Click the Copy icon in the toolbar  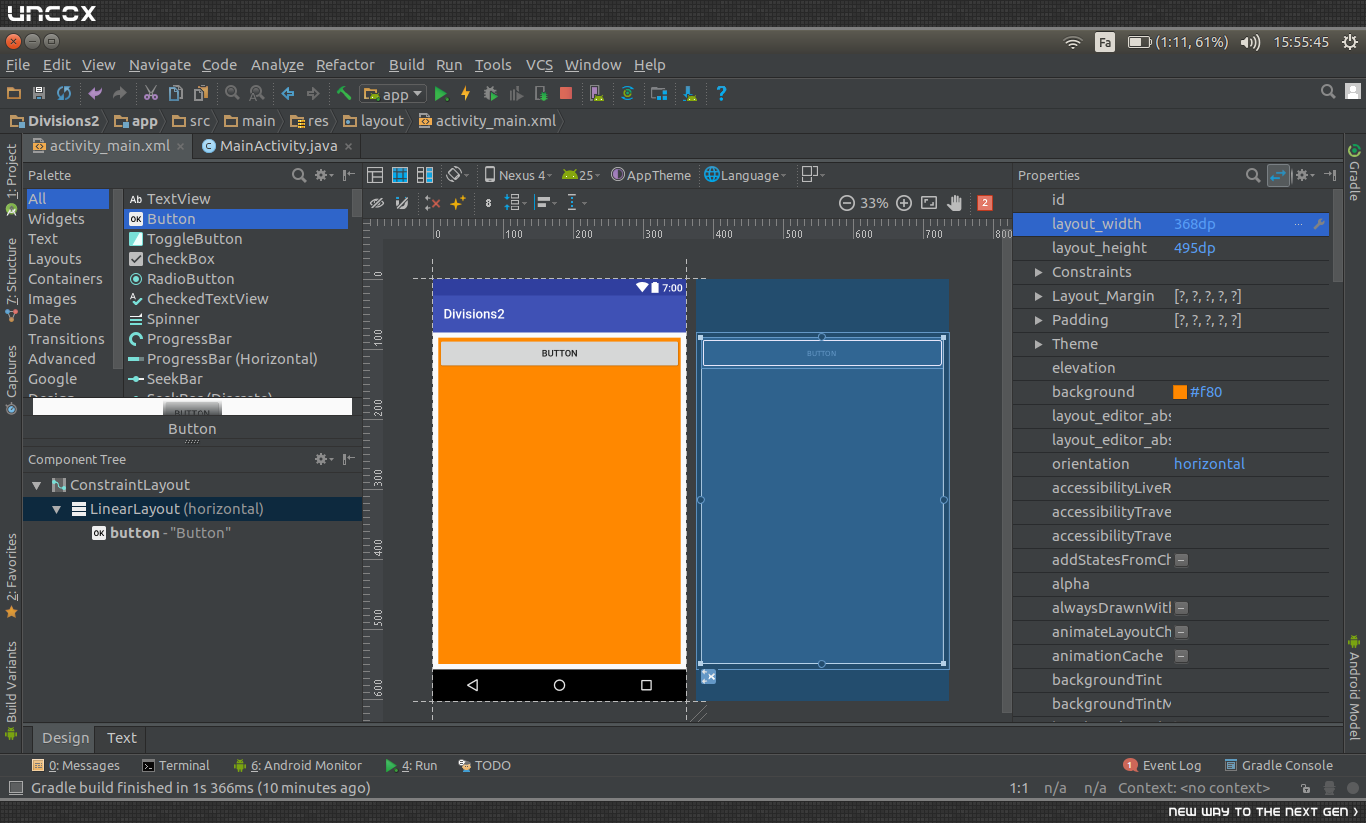[176, 93]
